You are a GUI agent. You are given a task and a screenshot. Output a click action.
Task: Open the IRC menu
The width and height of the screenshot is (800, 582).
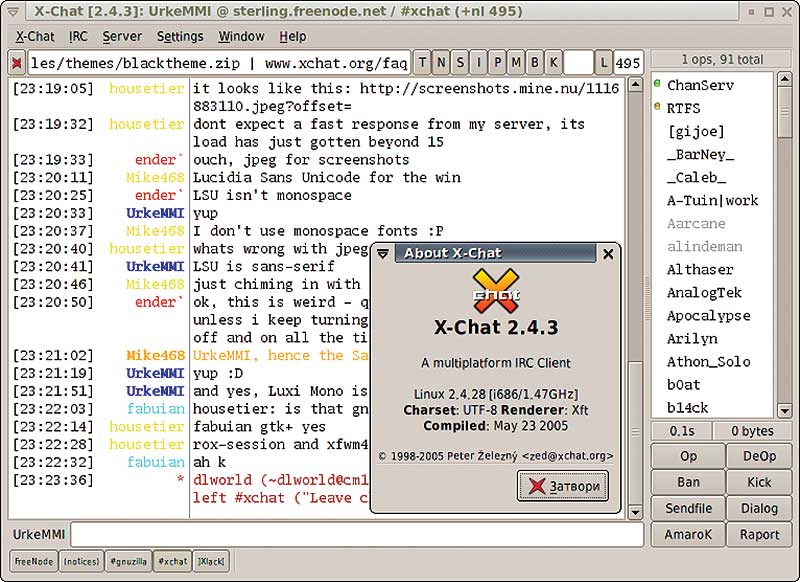point(79,37)
